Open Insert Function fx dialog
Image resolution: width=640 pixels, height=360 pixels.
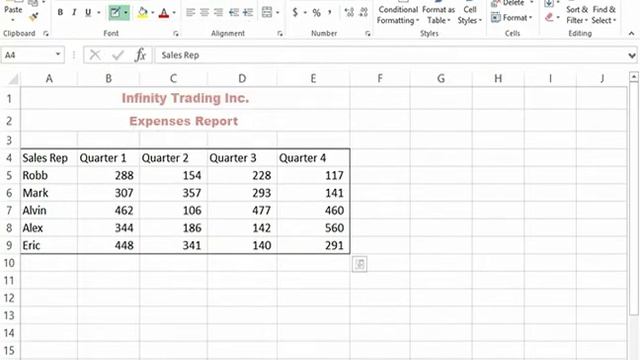coord(140,55)
